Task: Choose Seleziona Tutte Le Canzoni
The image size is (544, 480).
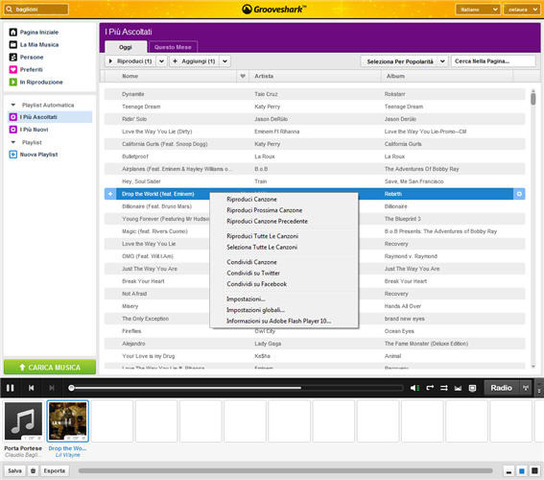Action: point(262,247)
